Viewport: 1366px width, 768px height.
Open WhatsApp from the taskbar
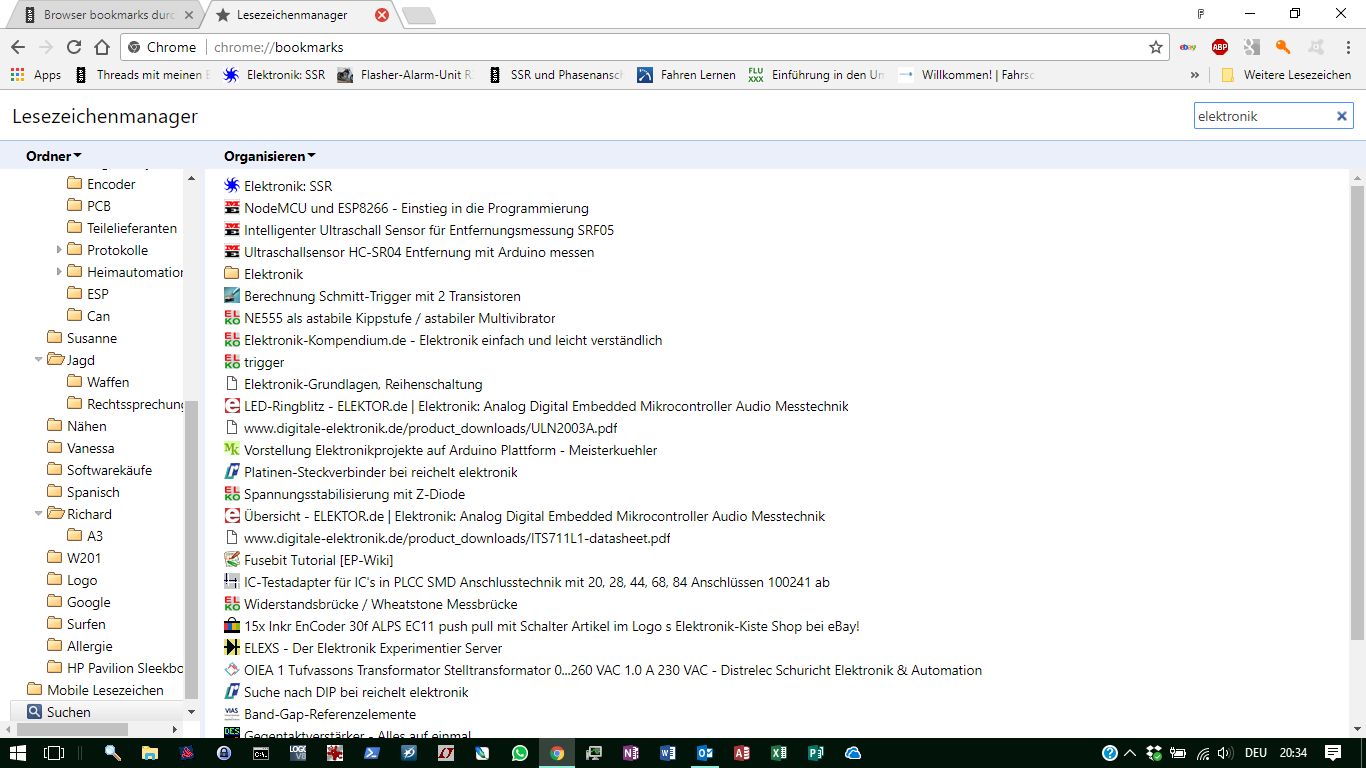click(519, 753)
